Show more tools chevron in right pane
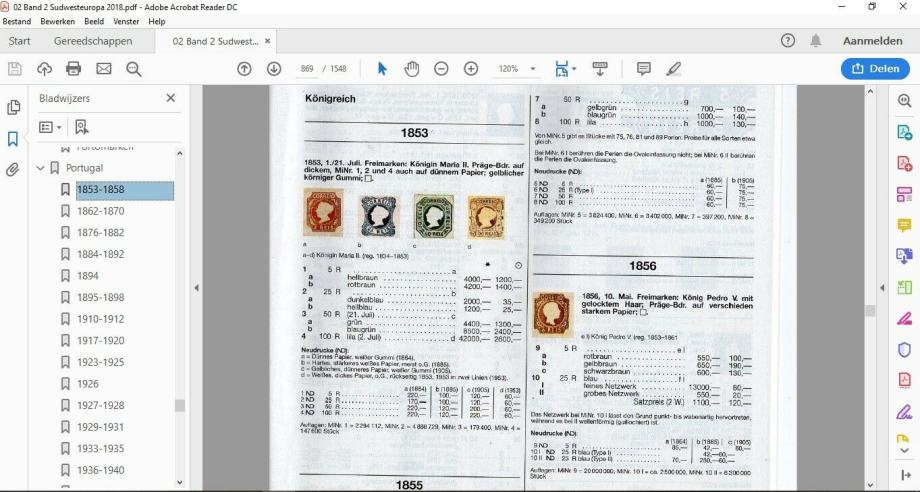The image size is (920, 492). (x=904, y=450)
